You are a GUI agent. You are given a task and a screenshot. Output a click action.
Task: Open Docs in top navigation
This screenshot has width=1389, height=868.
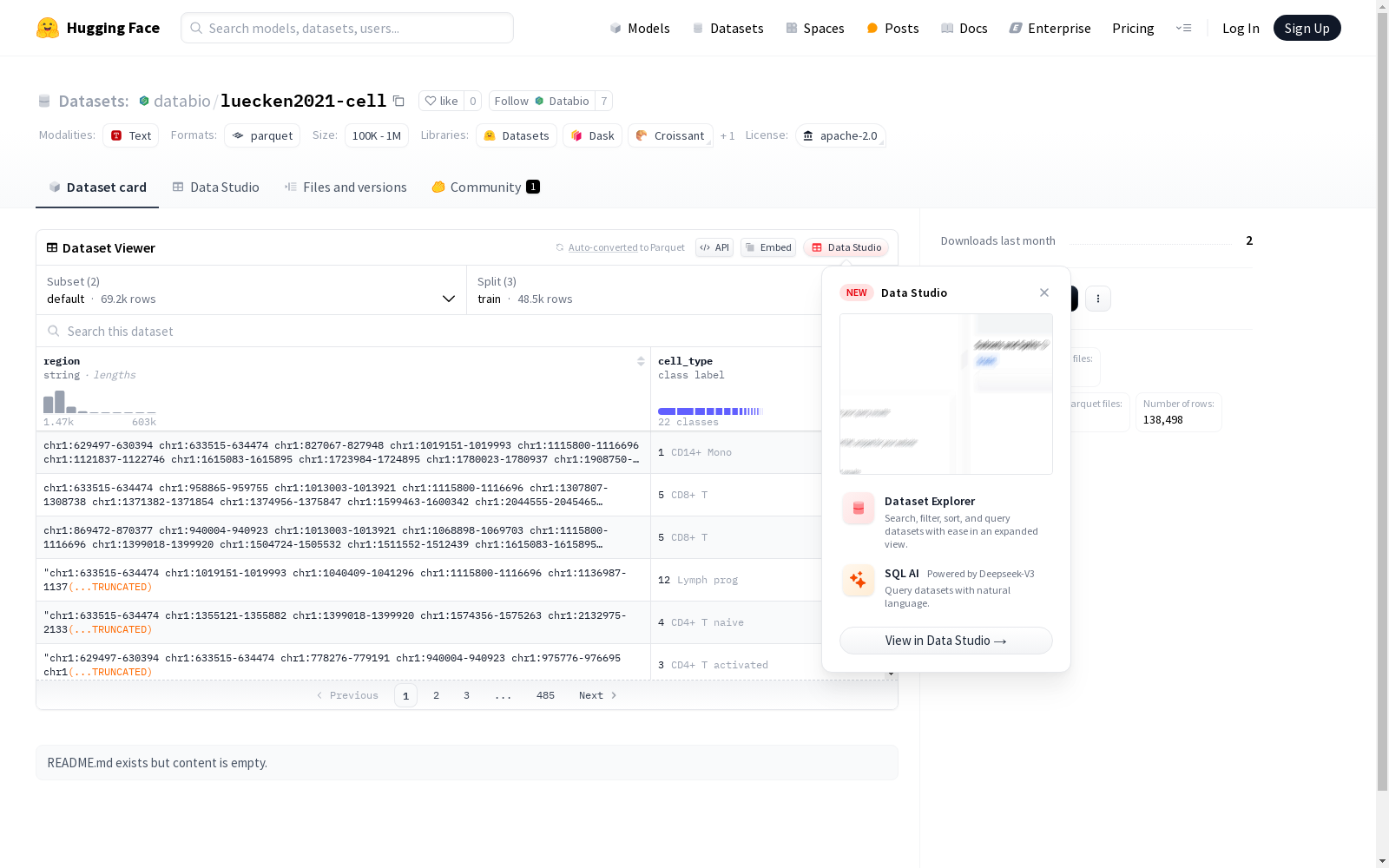(964, 28)
